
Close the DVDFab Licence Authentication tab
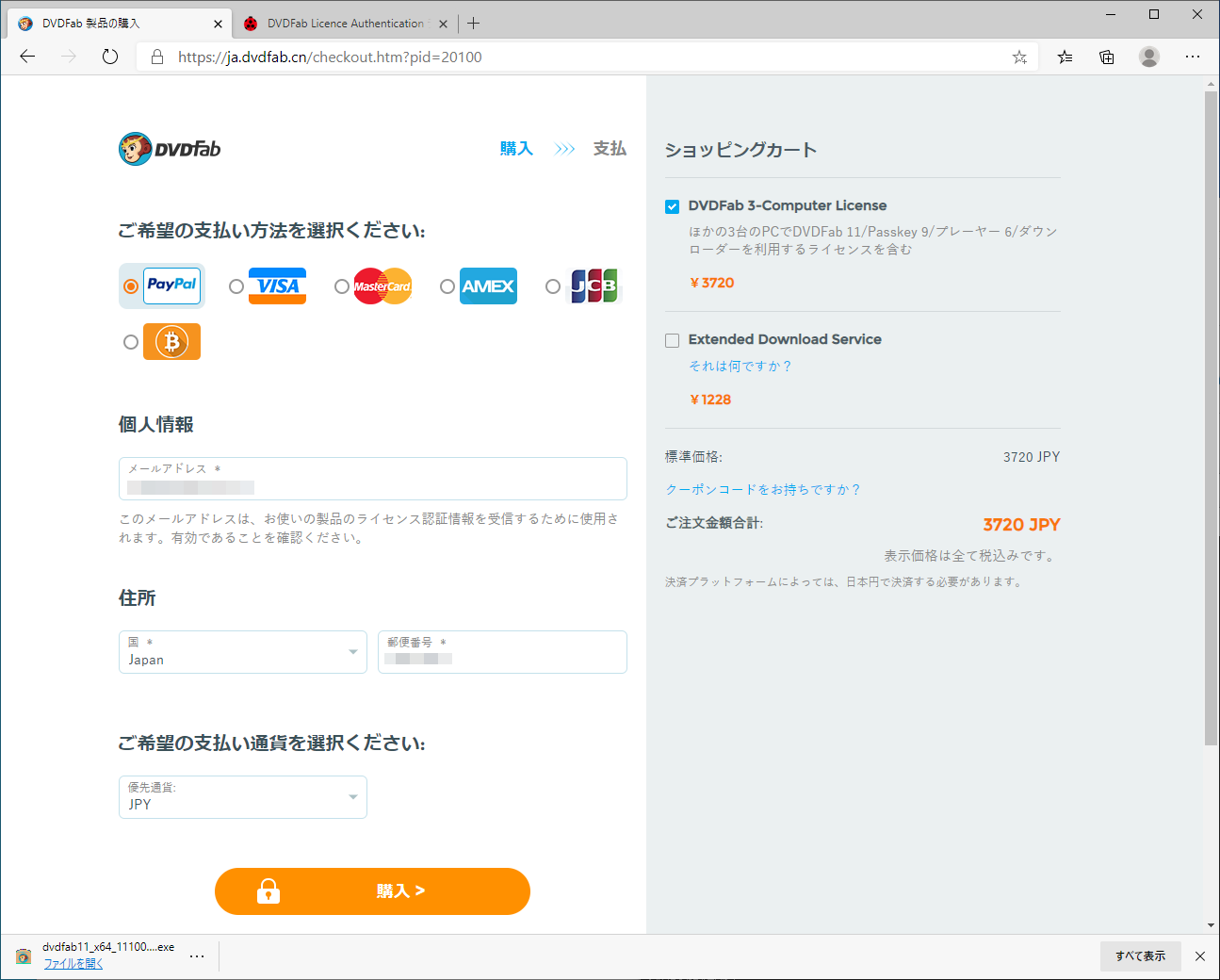pyautogui.click(x=443, y=24)
